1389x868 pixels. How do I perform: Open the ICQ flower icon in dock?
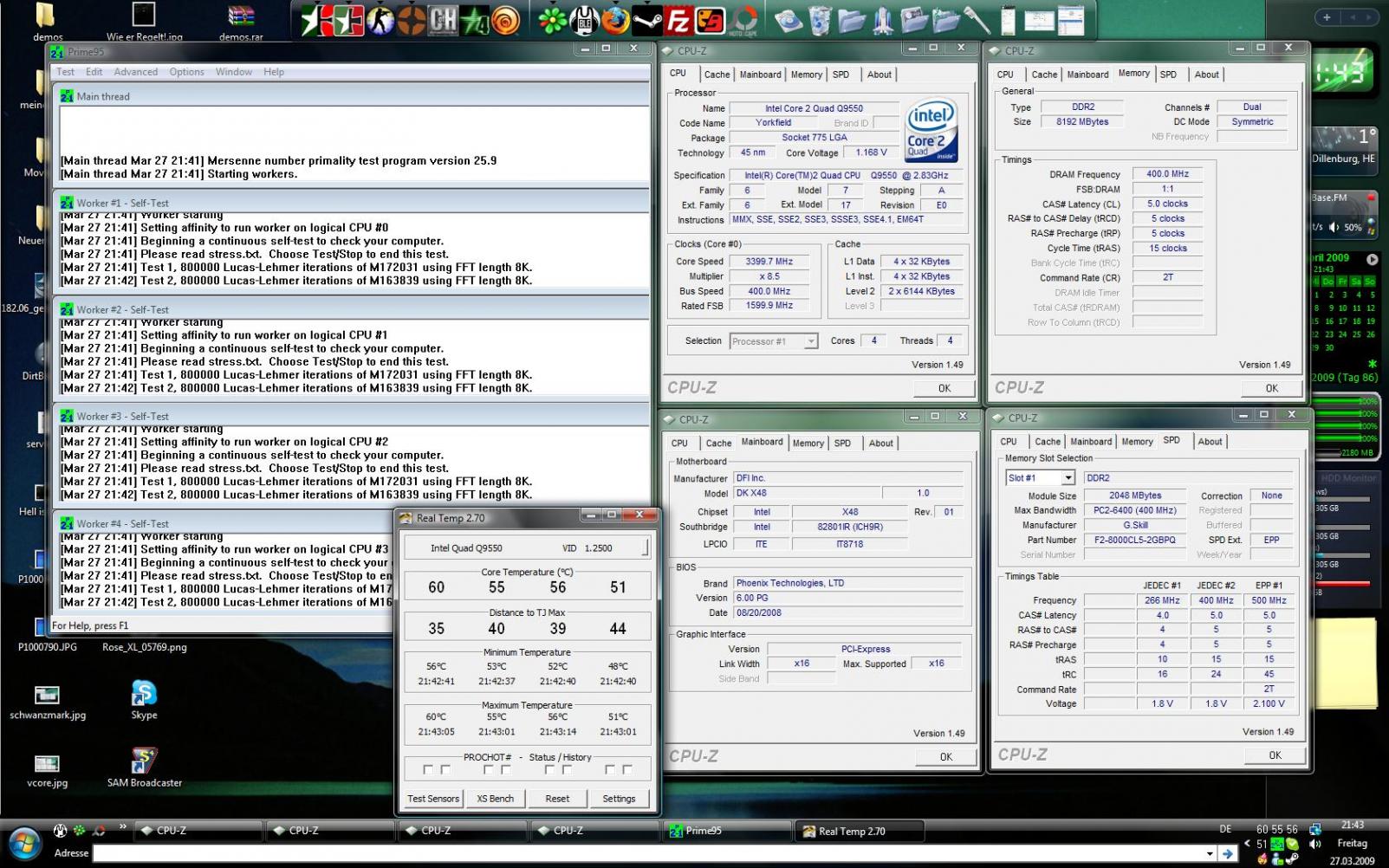(x=552, y=19)
